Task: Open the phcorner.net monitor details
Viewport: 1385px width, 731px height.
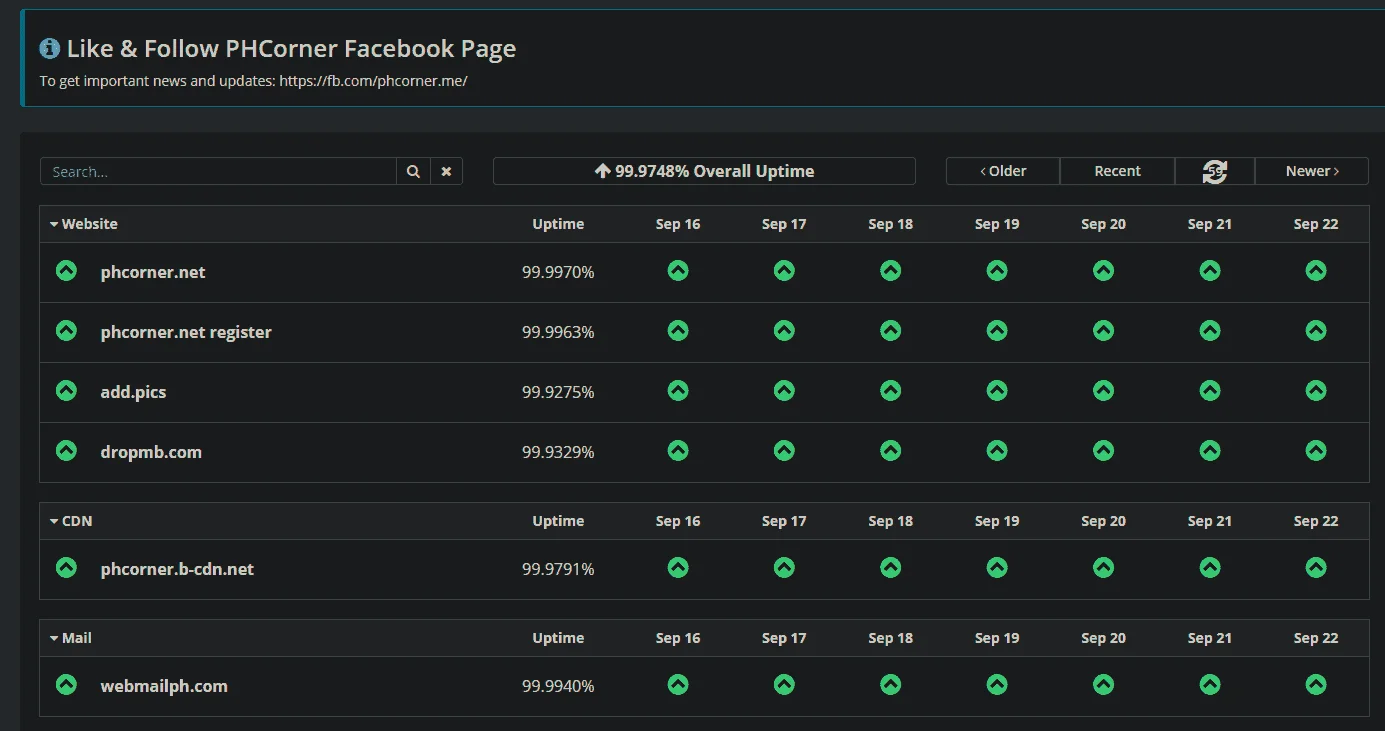Action: click(153, 272)
